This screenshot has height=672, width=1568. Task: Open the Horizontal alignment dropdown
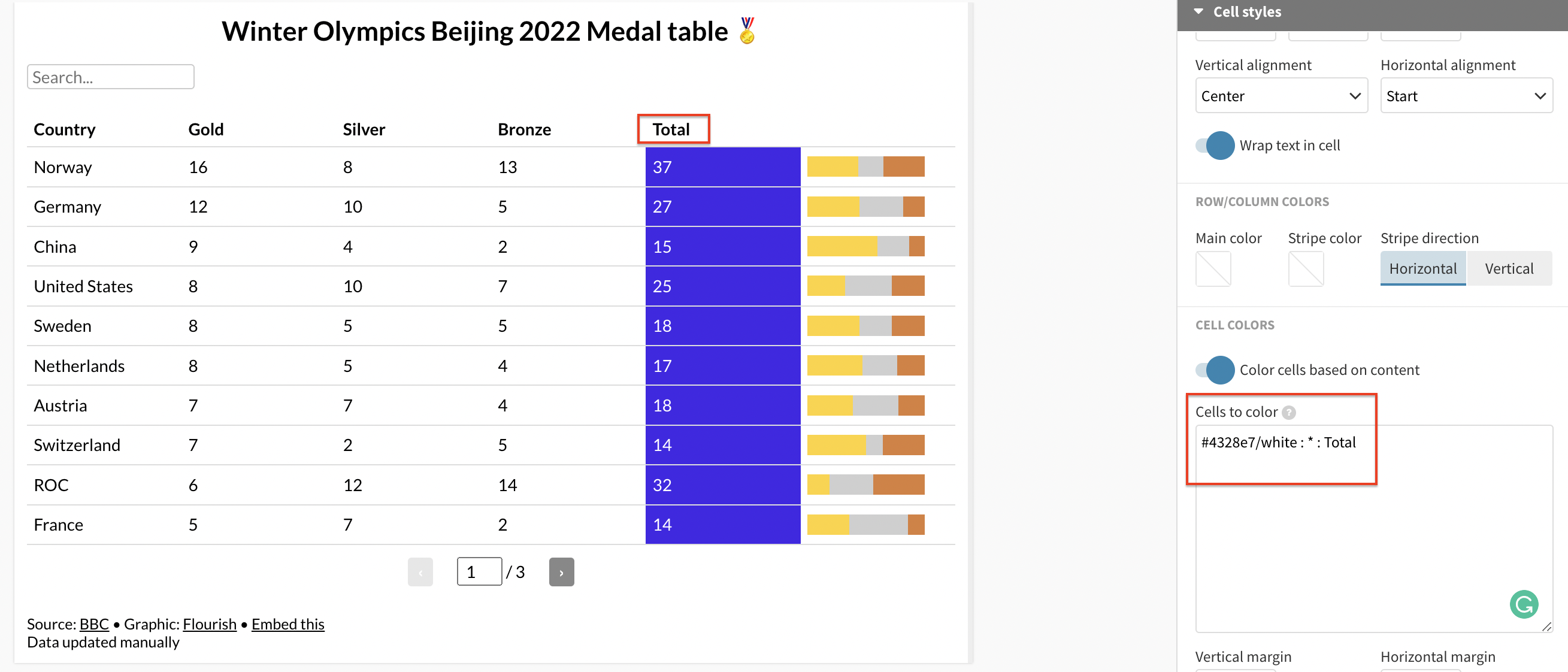click(x=1466, y=96)
